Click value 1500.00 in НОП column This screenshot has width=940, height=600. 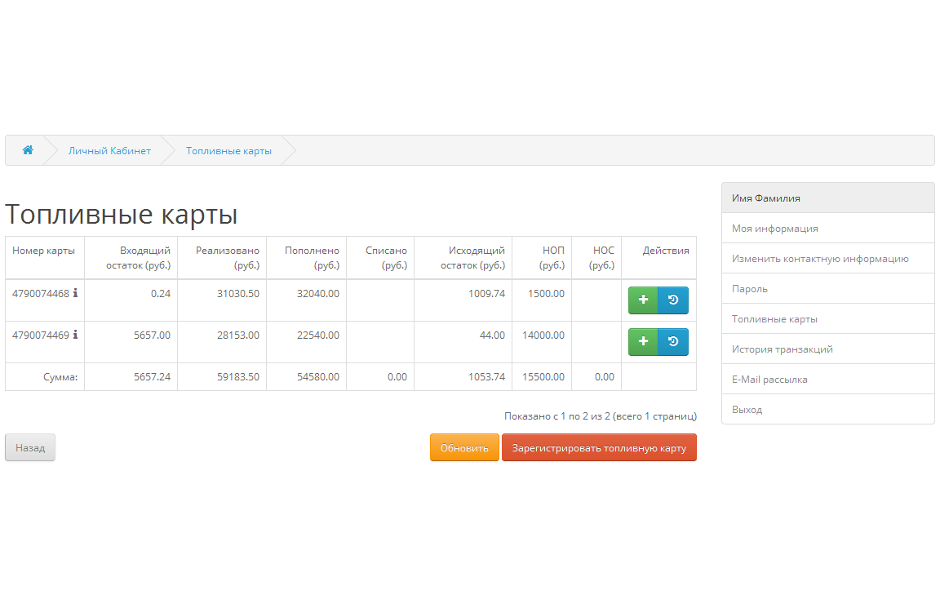point(546,293)
